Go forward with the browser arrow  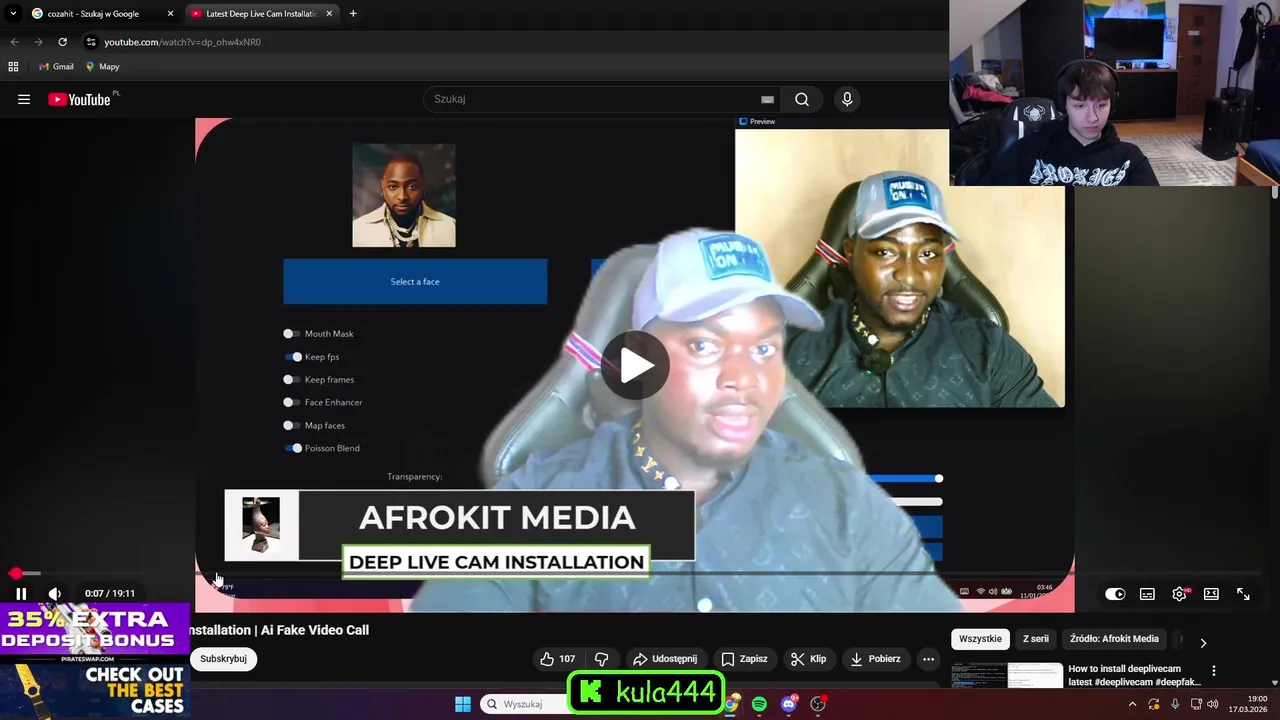pos(38,42)
